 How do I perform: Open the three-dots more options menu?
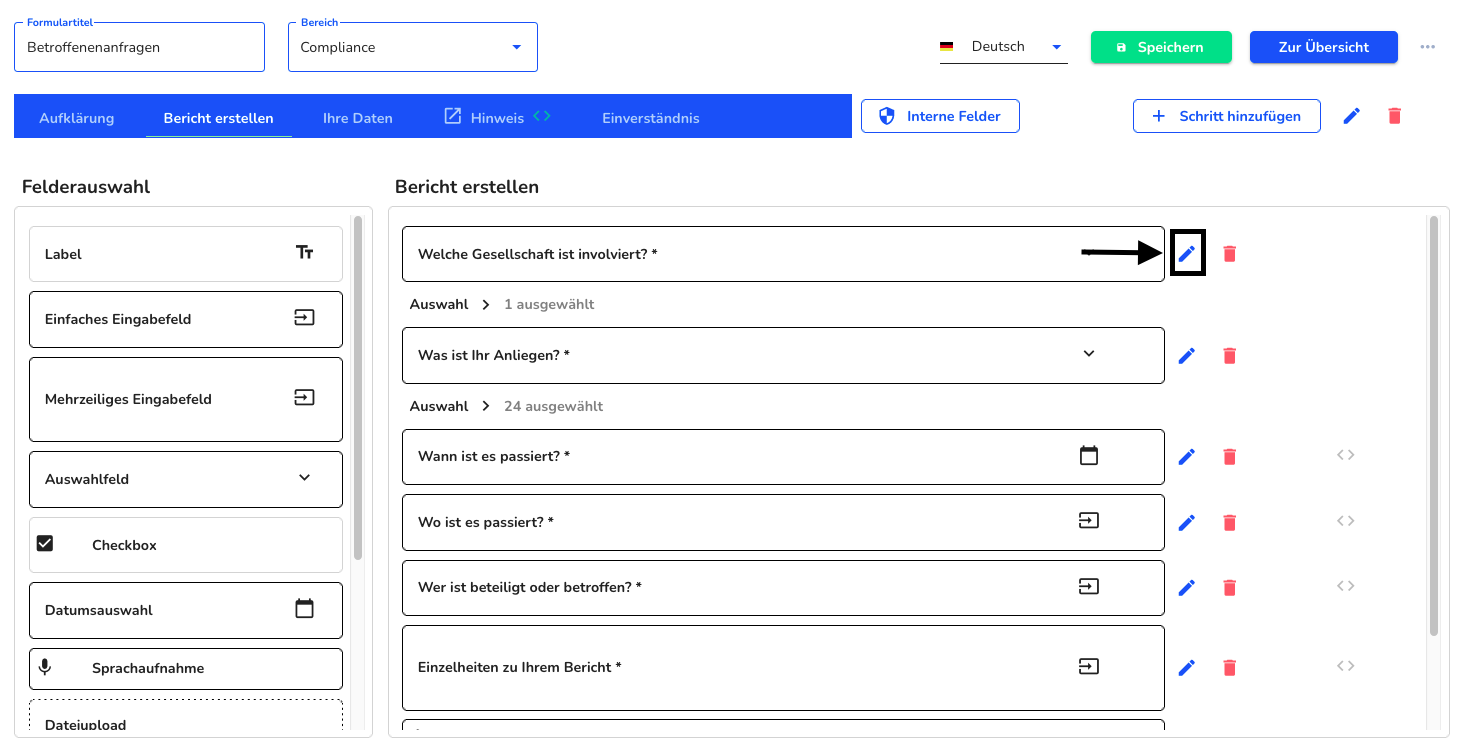(1428, 47)
